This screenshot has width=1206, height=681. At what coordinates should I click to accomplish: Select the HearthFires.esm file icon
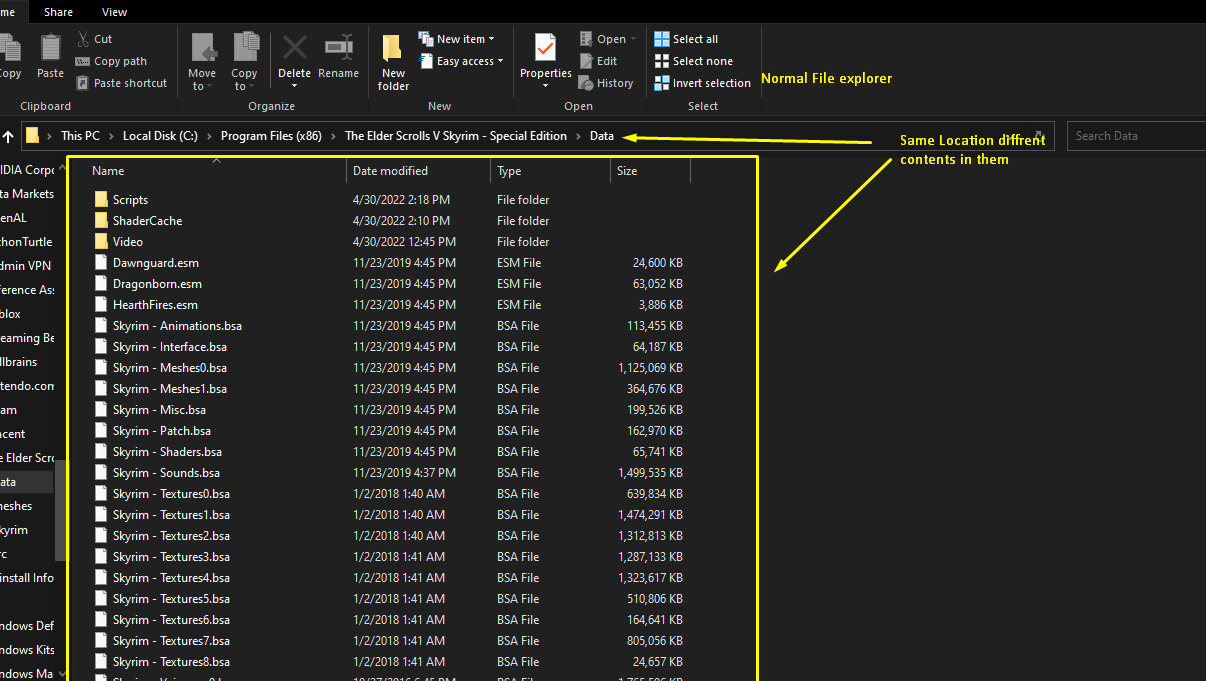(100, 305)
